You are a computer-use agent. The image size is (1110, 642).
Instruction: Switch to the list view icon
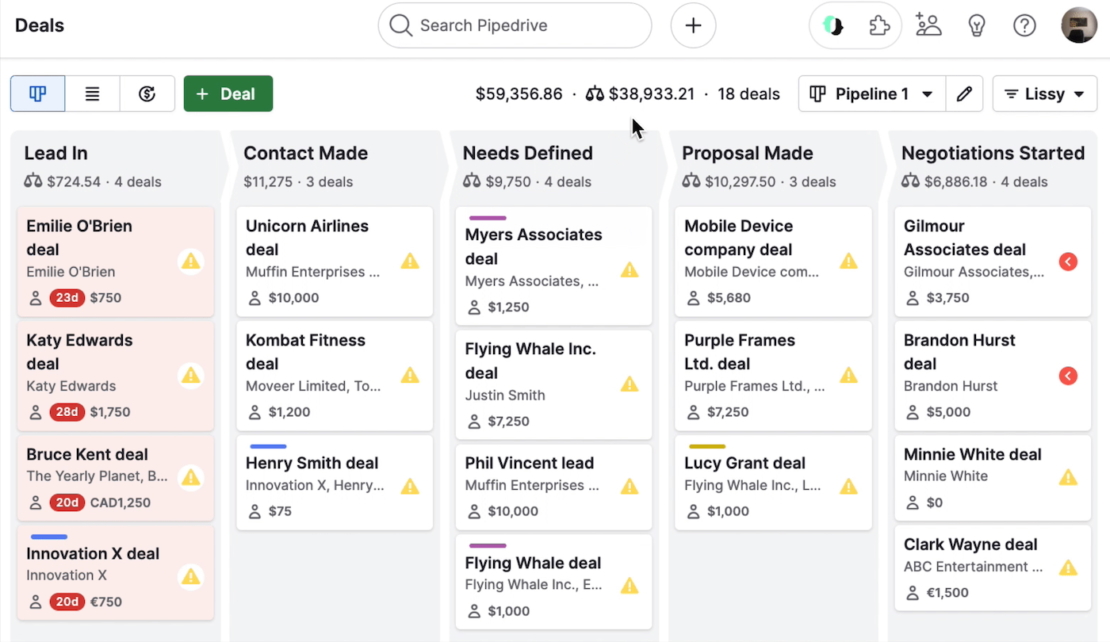[93, 93]
